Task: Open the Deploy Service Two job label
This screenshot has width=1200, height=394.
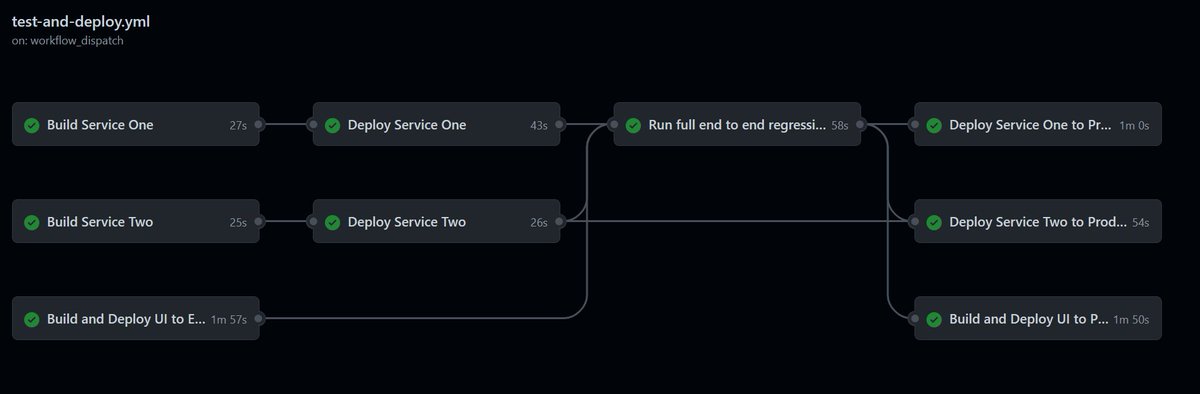Action: (x=407, y=222)
